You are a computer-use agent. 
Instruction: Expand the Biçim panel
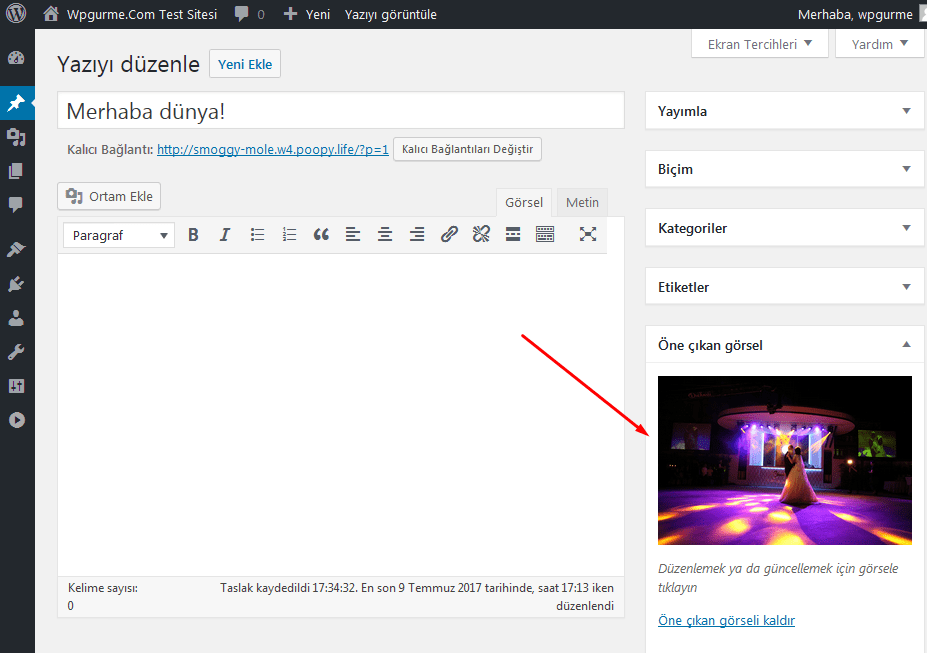[x=906, y=169]
